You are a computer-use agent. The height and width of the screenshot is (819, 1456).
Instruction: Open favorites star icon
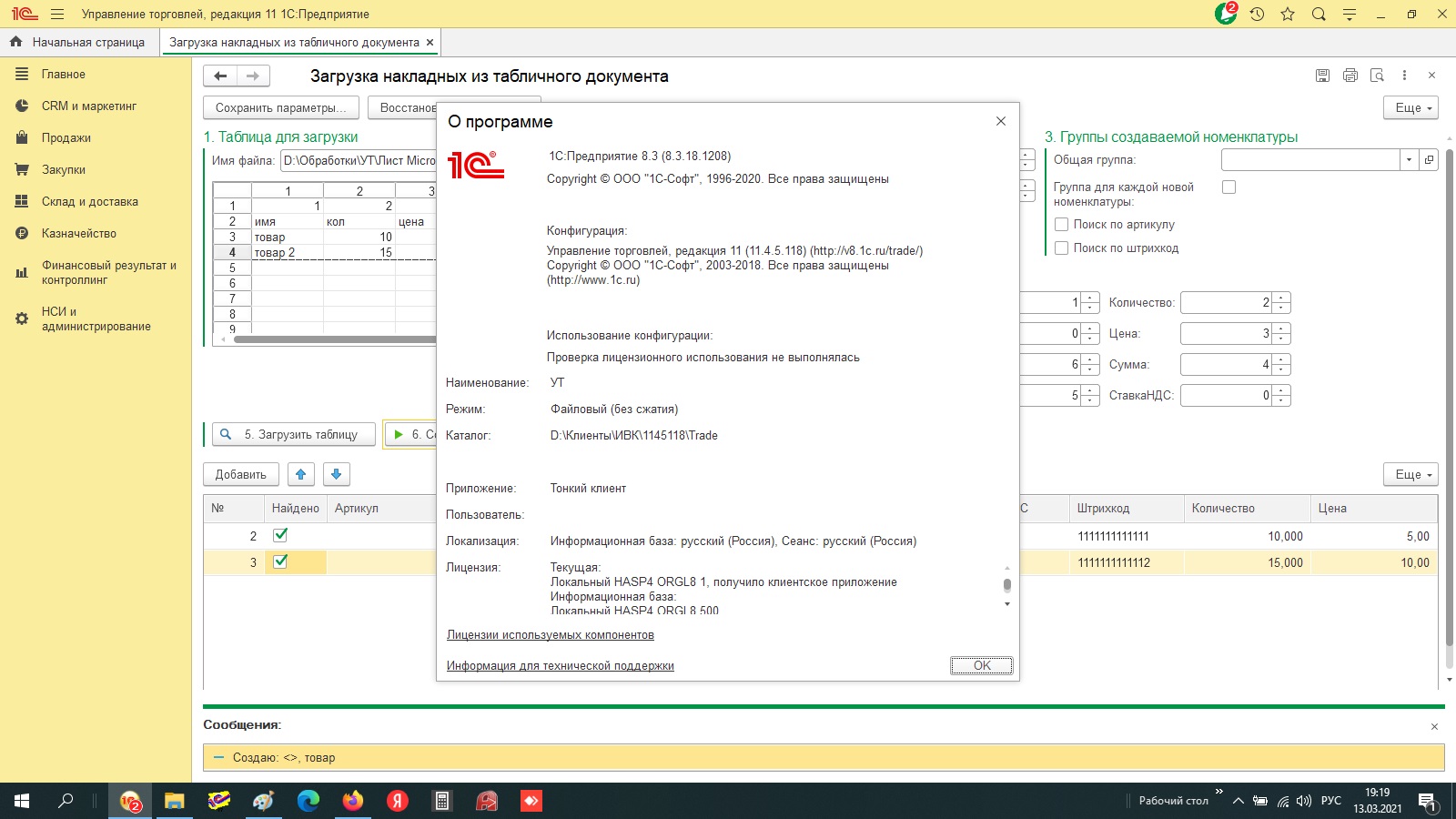point(1288,14)
